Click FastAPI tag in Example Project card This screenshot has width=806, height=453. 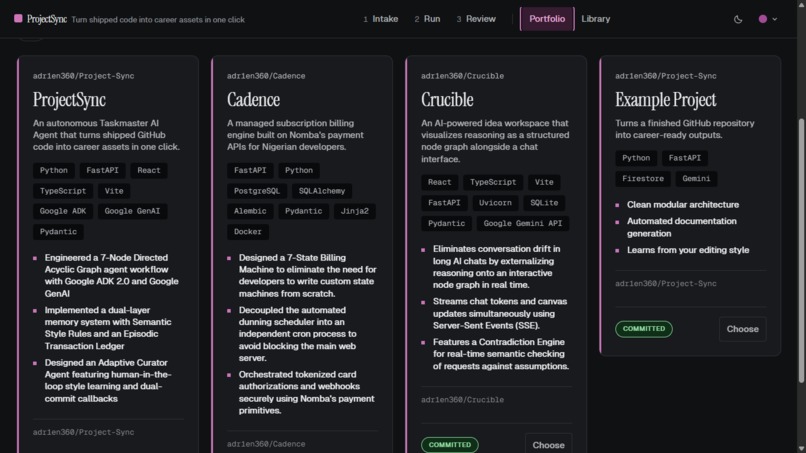point(685,158)
